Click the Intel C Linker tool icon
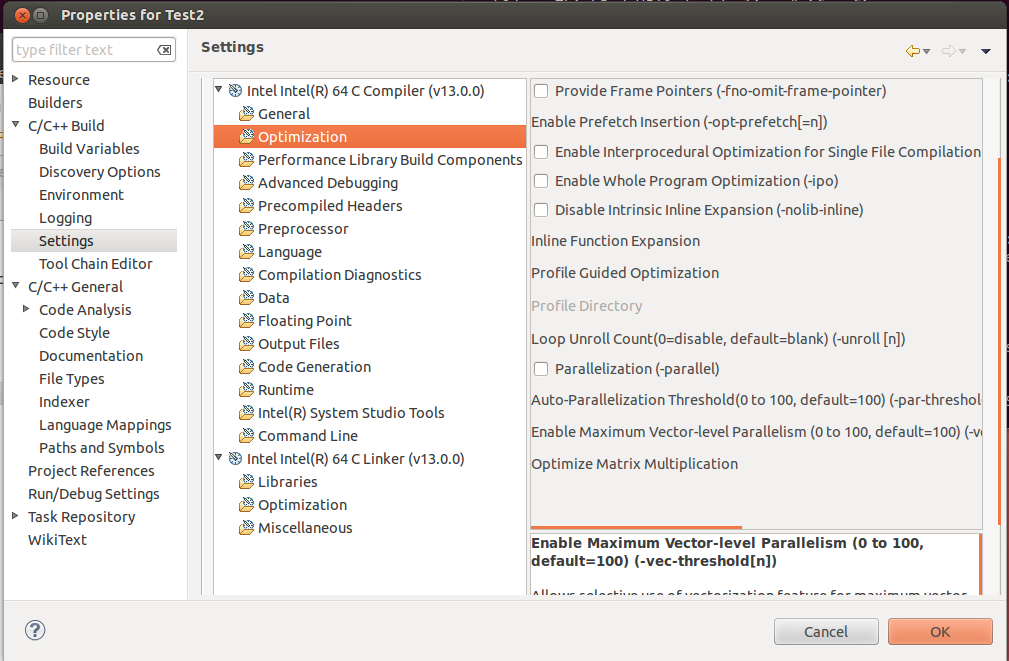Viewport: 1009px width, 661px height. pyautogui.click(x=236, y=459)
